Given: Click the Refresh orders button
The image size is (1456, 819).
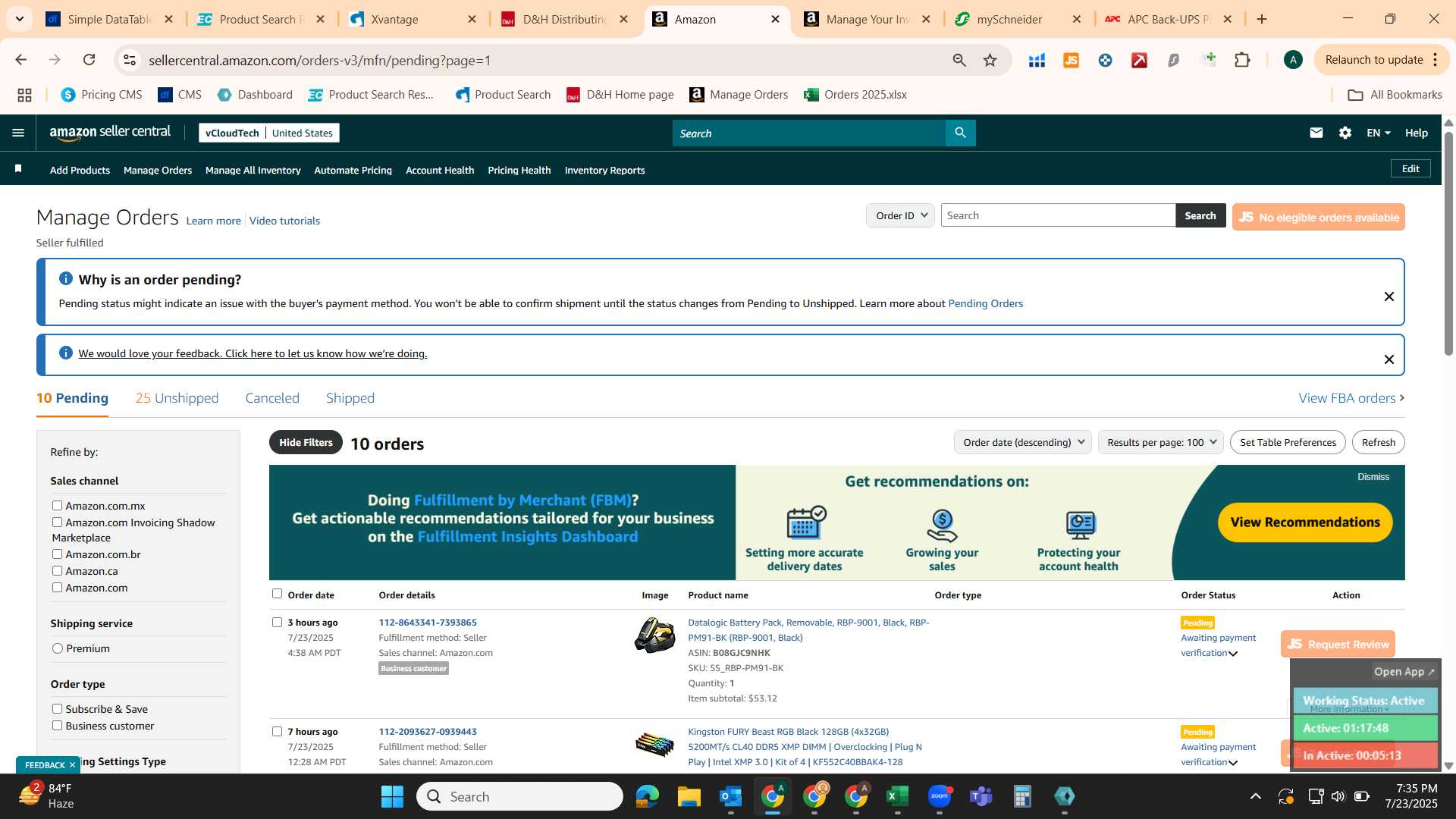Looking at the screenshot, I should pos(1378,442).
